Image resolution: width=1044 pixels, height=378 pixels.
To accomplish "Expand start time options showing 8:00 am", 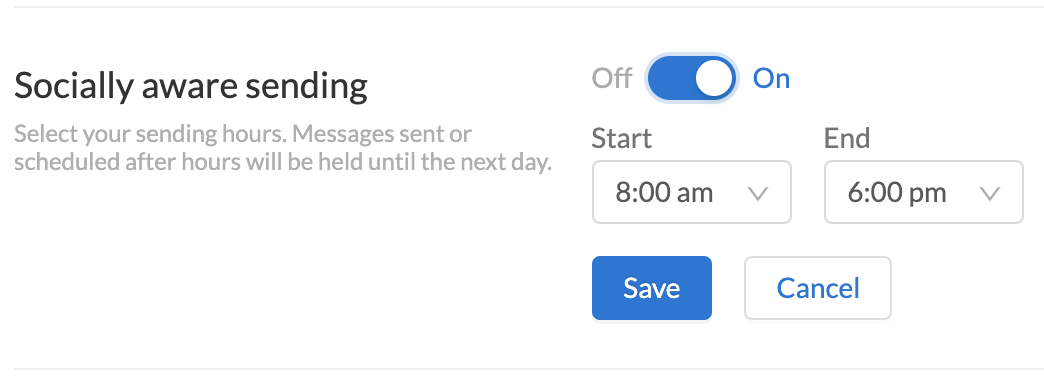I will tap(692, 192).
